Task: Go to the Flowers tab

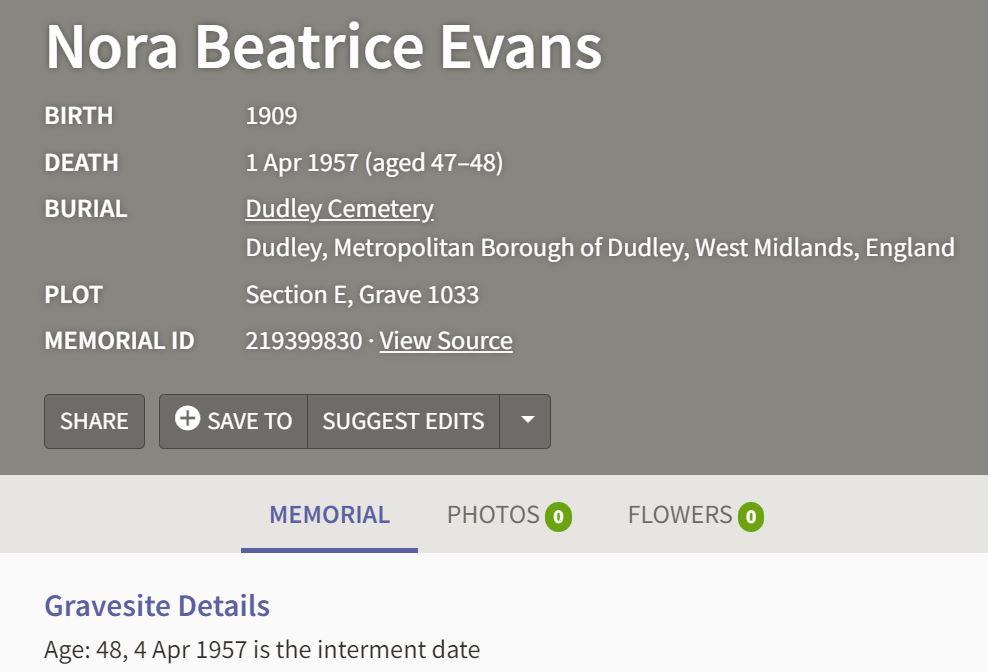Action: 680,515
